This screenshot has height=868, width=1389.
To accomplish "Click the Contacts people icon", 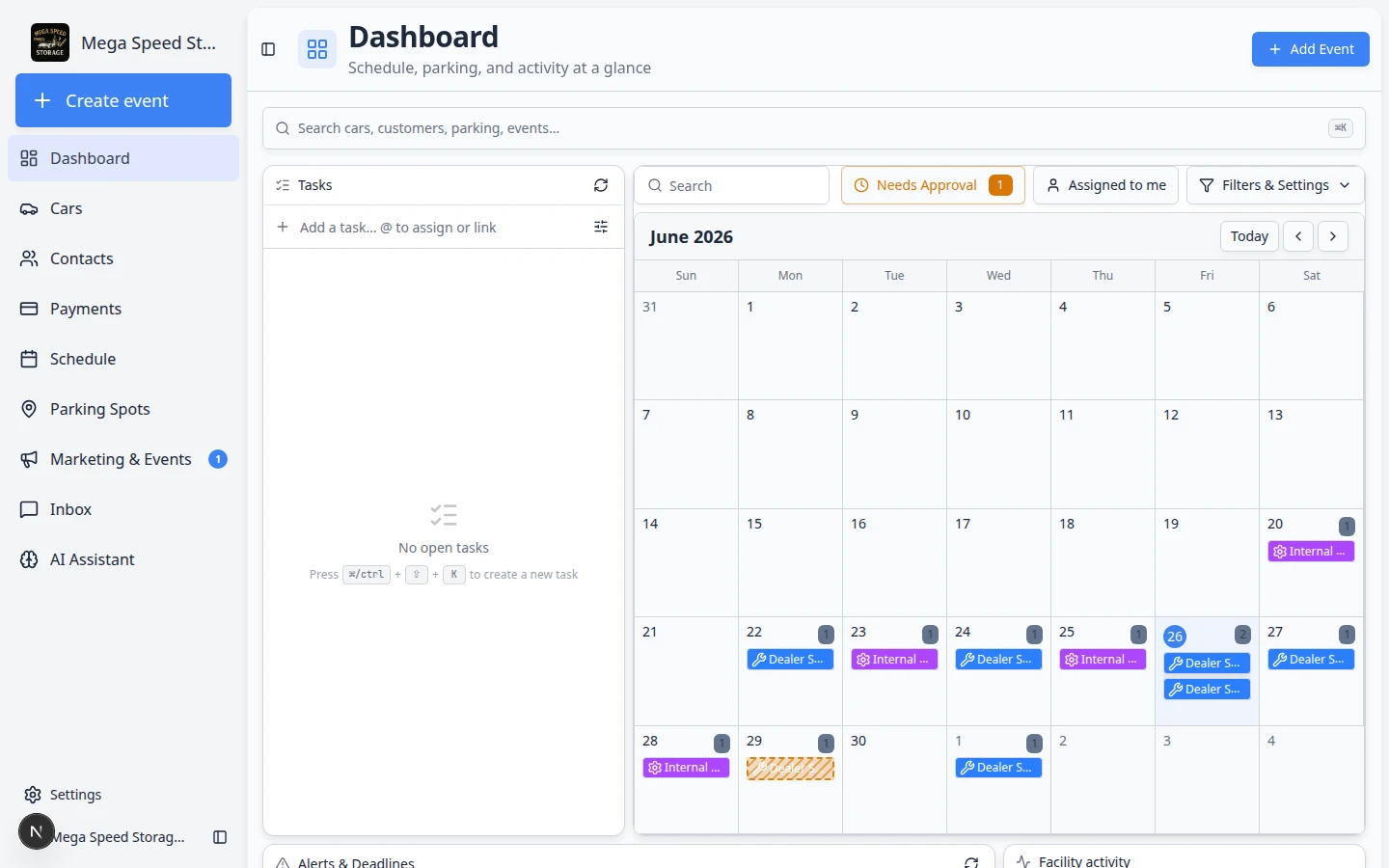I will coord(29,258).
